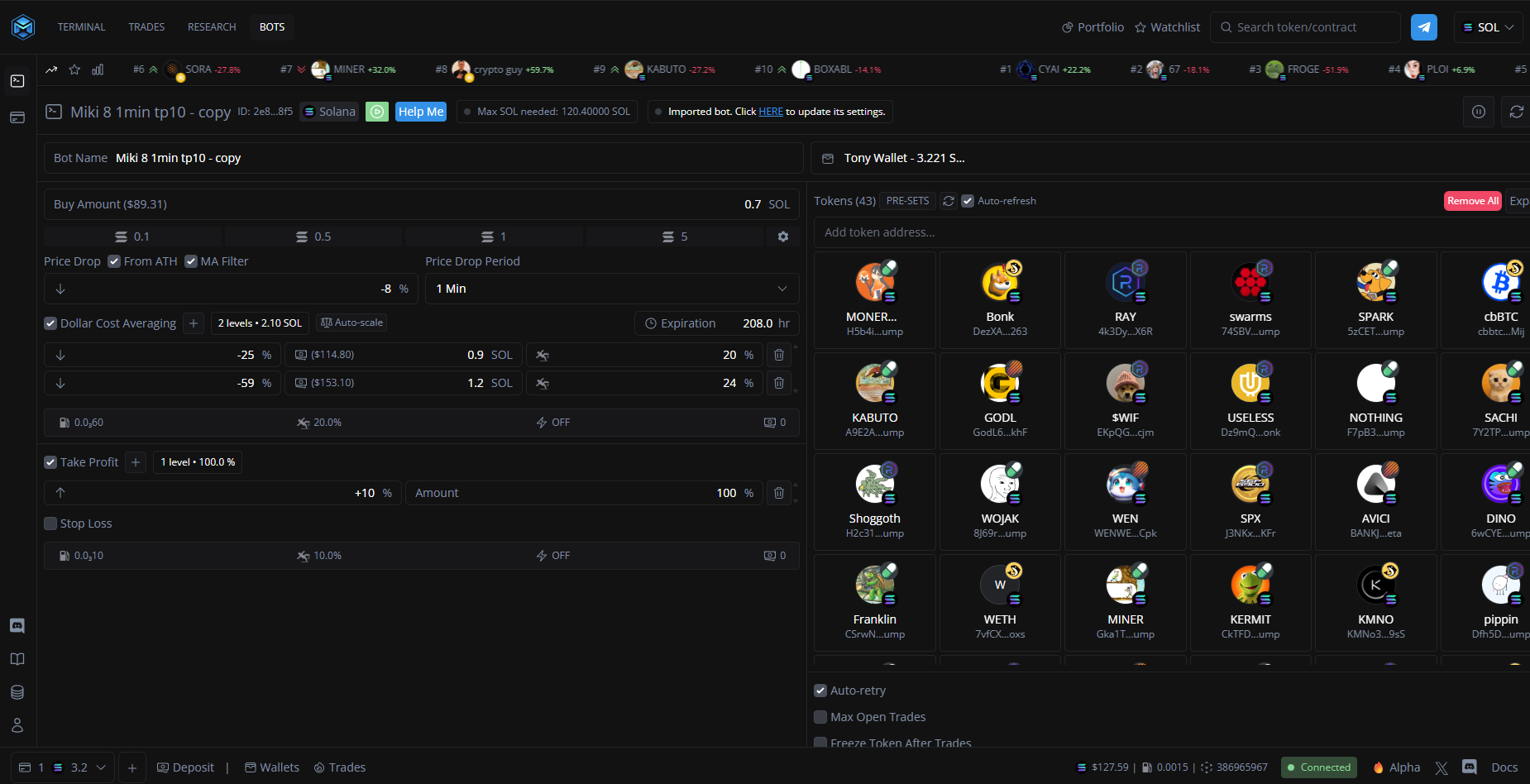Check the Max Open Trades option
The width and height of the screenshot is (1530, 784).
click(820, 717)
